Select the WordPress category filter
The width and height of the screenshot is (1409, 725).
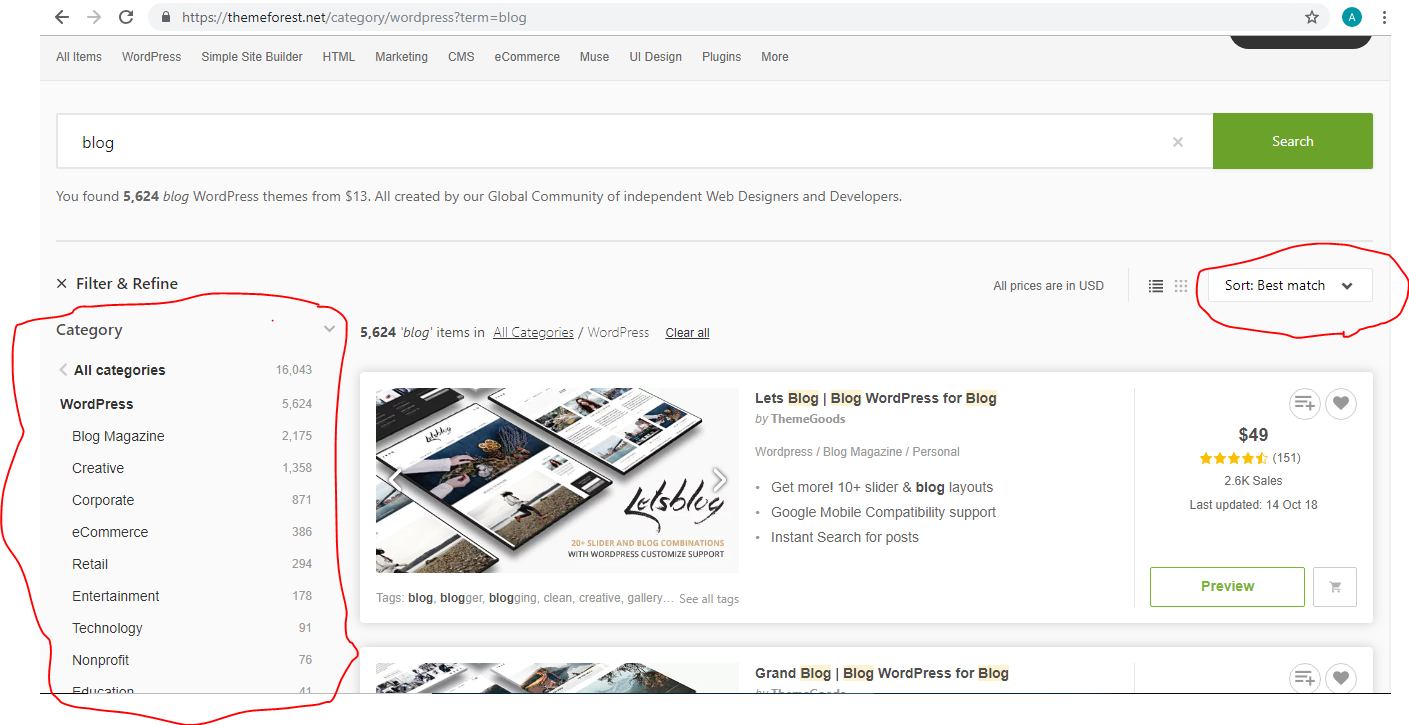pos(97,404)
